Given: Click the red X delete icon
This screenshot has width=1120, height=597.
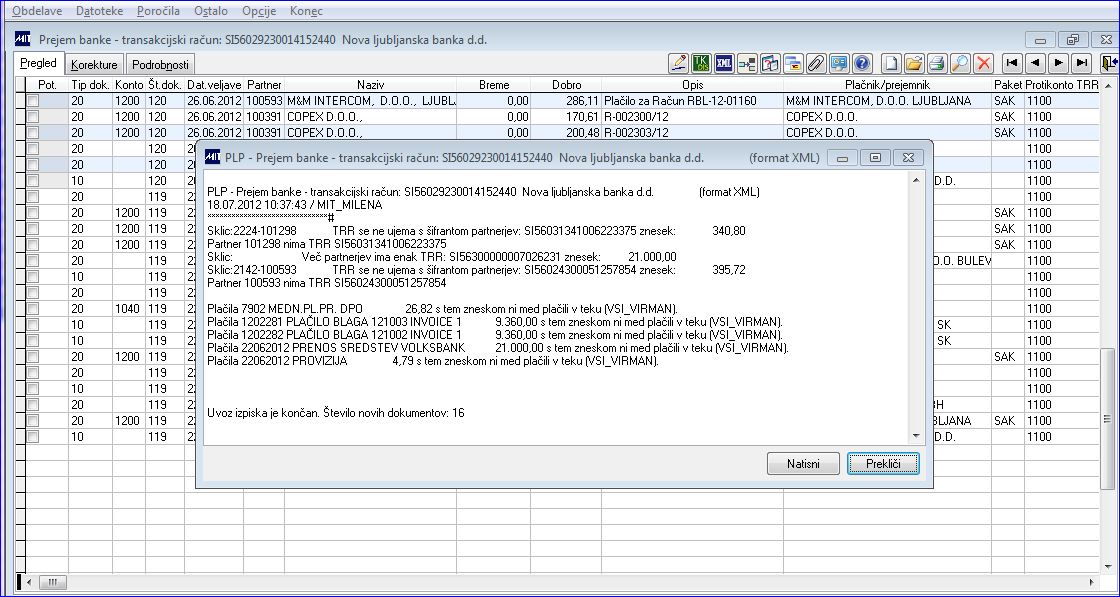Looking at the screenshot, I should pyautogui.click(x=984, y=63).
